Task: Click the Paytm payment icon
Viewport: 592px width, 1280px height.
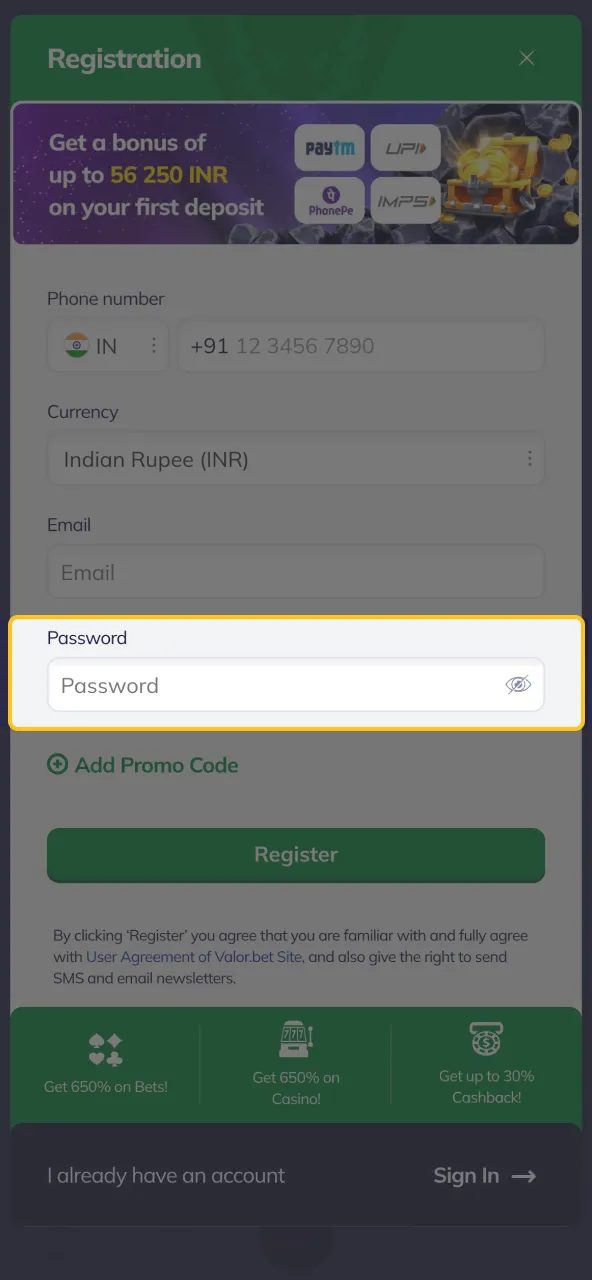Action: (x=330, y=147)
